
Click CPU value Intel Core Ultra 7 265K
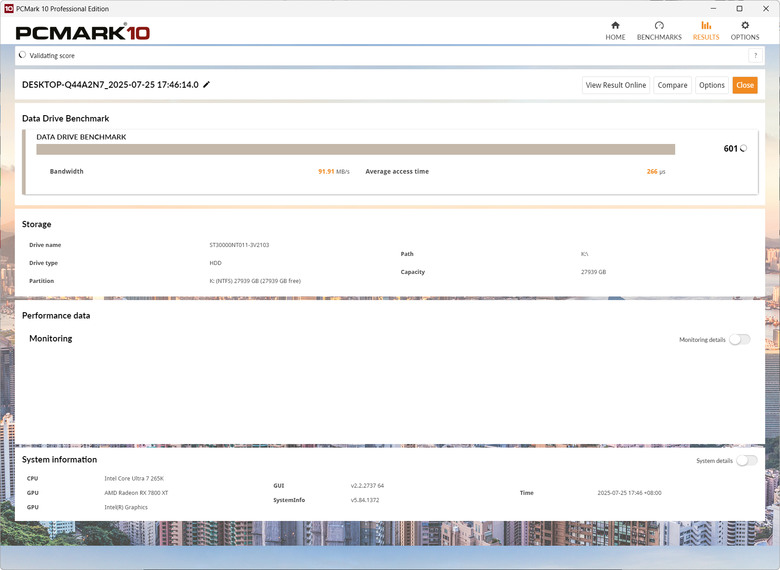pos(134,478)
